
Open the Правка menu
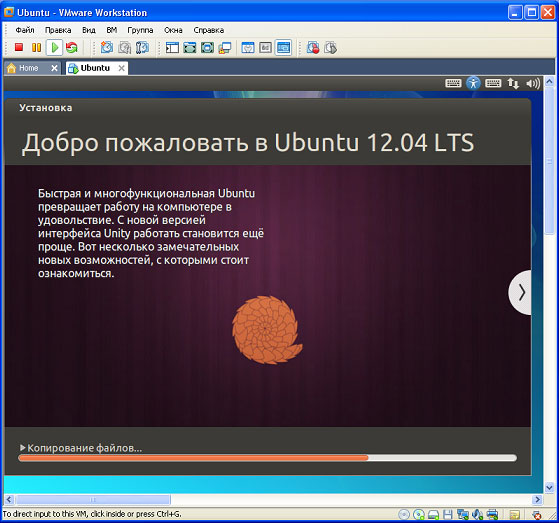pos(58,30)
